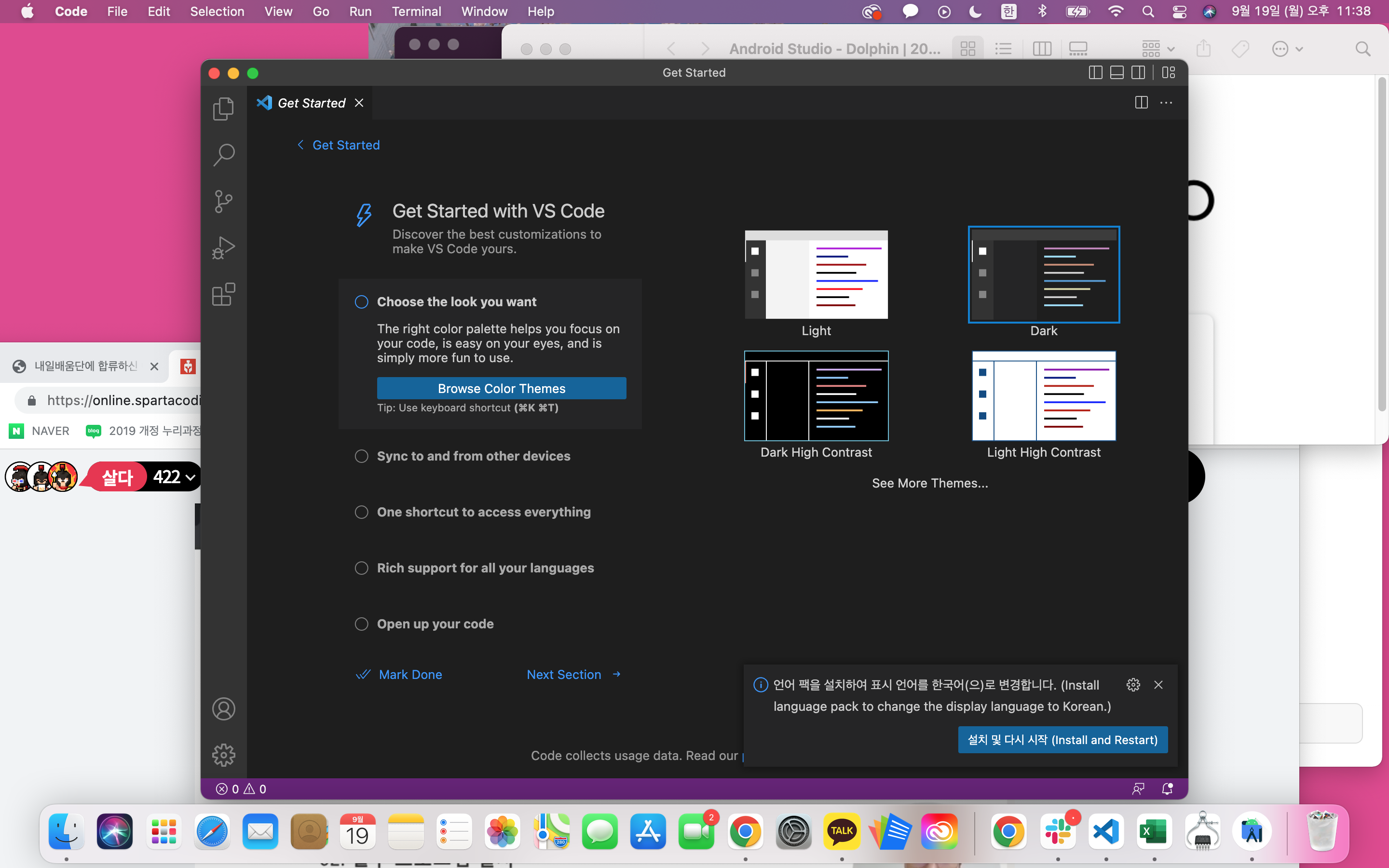The image size is (1389, 868).
Task: Open Finder from the Dock
Action: [x=67, y=831]
